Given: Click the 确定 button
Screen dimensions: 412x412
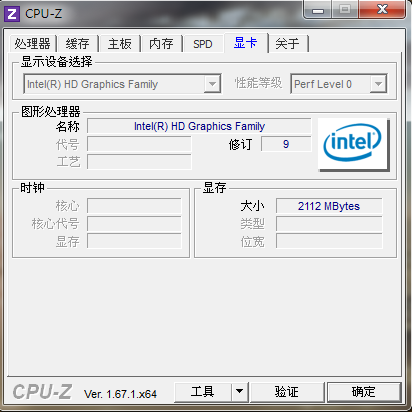Looking at the screenshot, I should (x=364, y=392).
